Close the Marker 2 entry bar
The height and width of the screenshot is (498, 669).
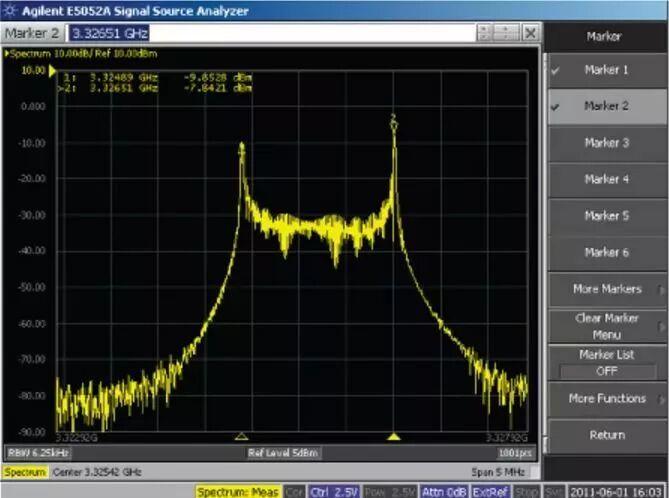point(530,33)
